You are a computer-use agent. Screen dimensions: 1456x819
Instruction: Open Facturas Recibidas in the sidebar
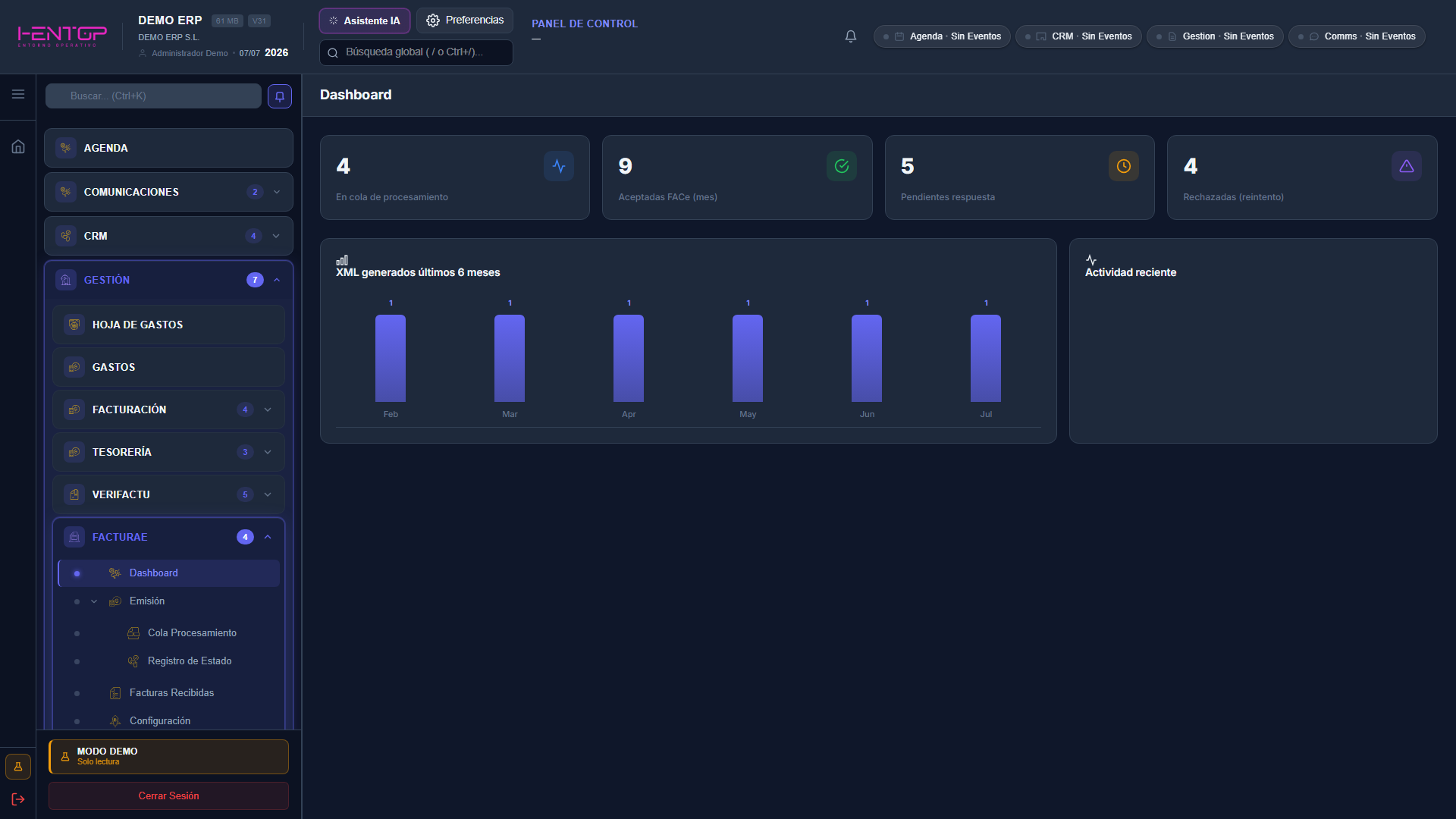pos(168,693)
